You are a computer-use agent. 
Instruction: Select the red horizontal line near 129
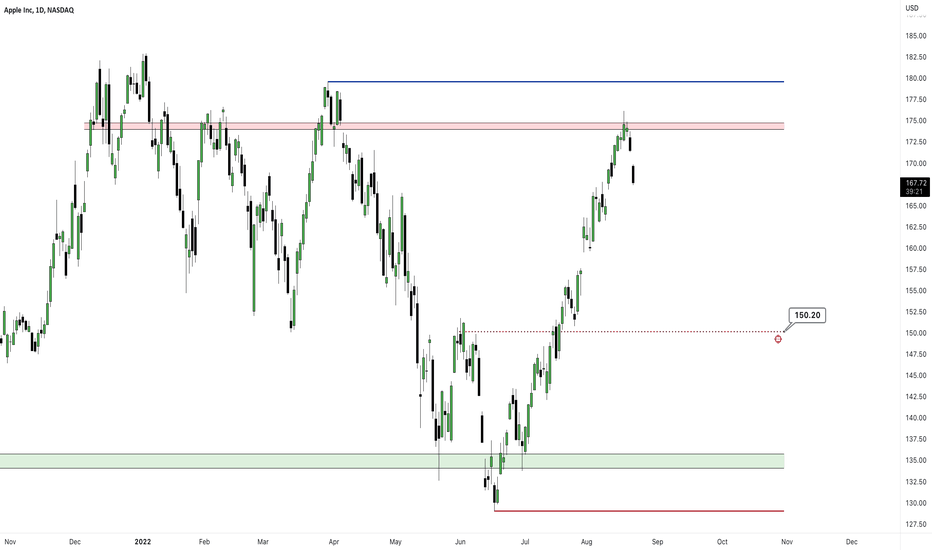click(639, 511)
